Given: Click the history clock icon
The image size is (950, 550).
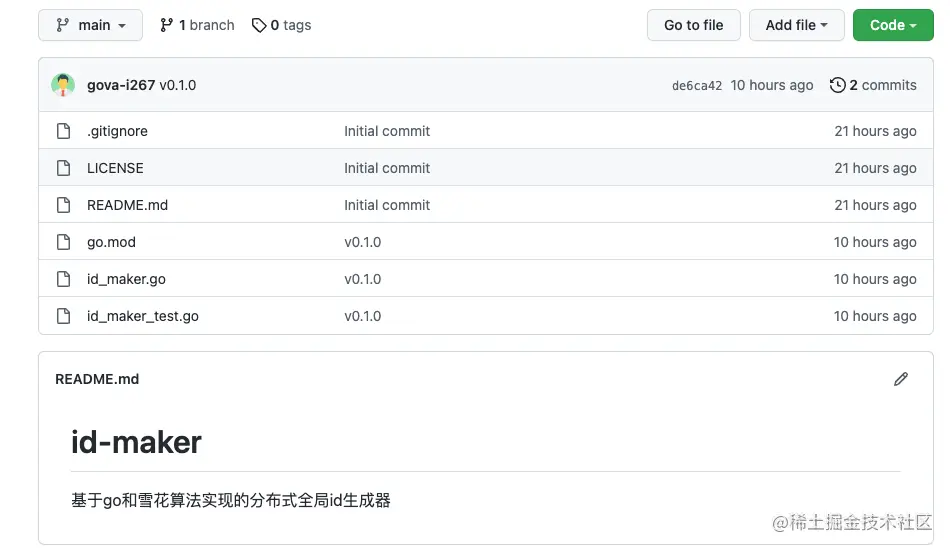Looking at the screenshot, I should tap(837, 85).
